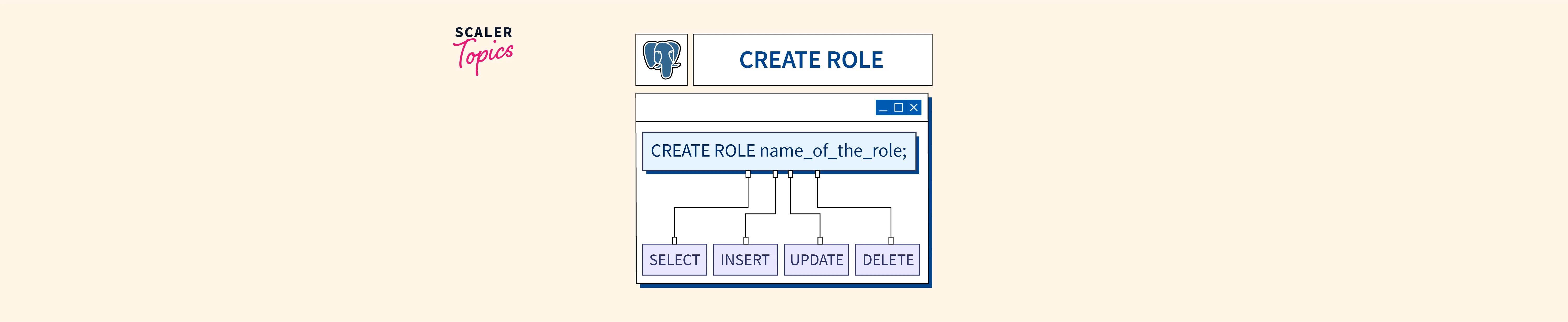The width and height of the screenshot is (1568, 322).
Task: Click the empty window title bar
Action: point(755,108)
